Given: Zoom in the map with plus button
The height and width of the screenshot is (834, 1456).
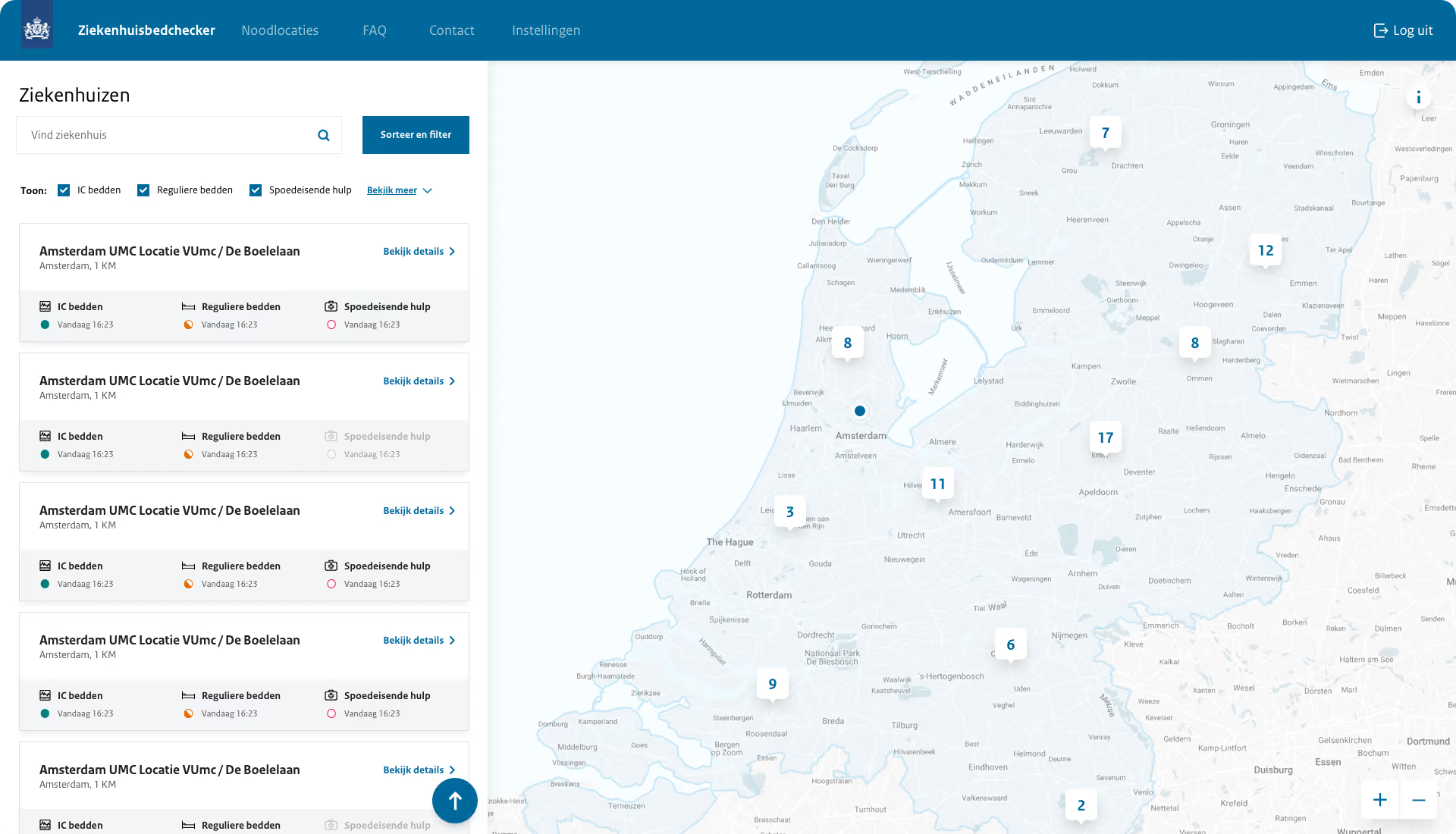Looking at the screenshot, I should (x=1380, y=800).
